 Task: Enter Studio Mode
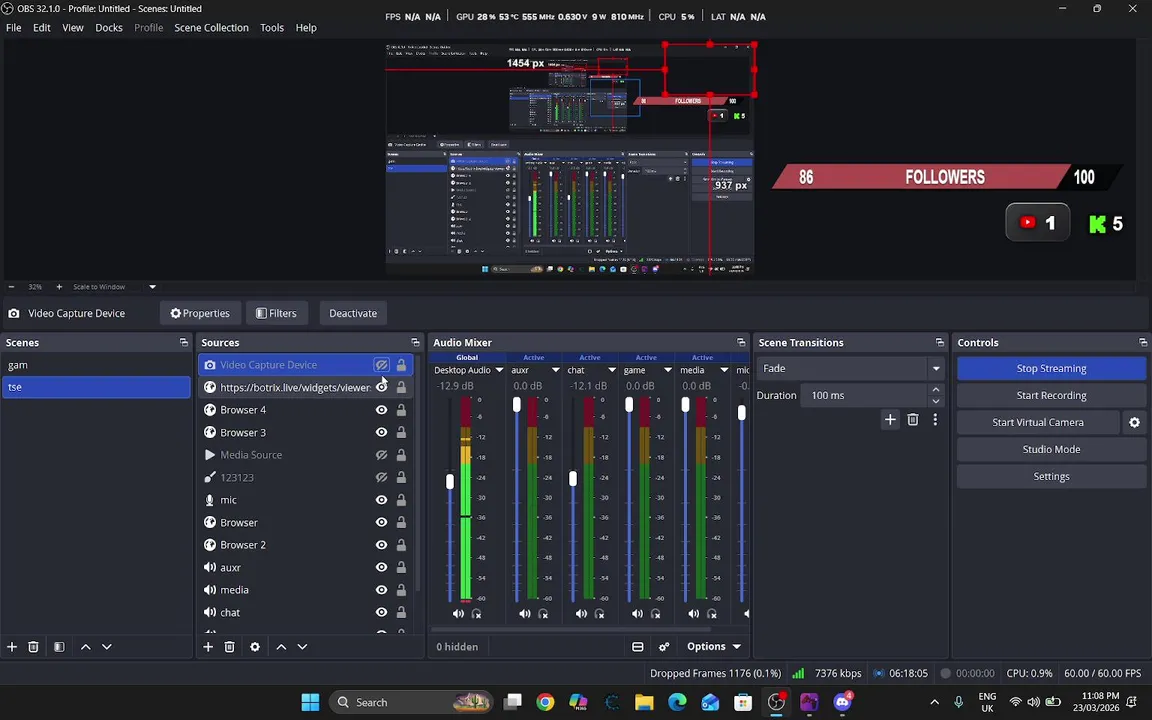click(1051, 450)
